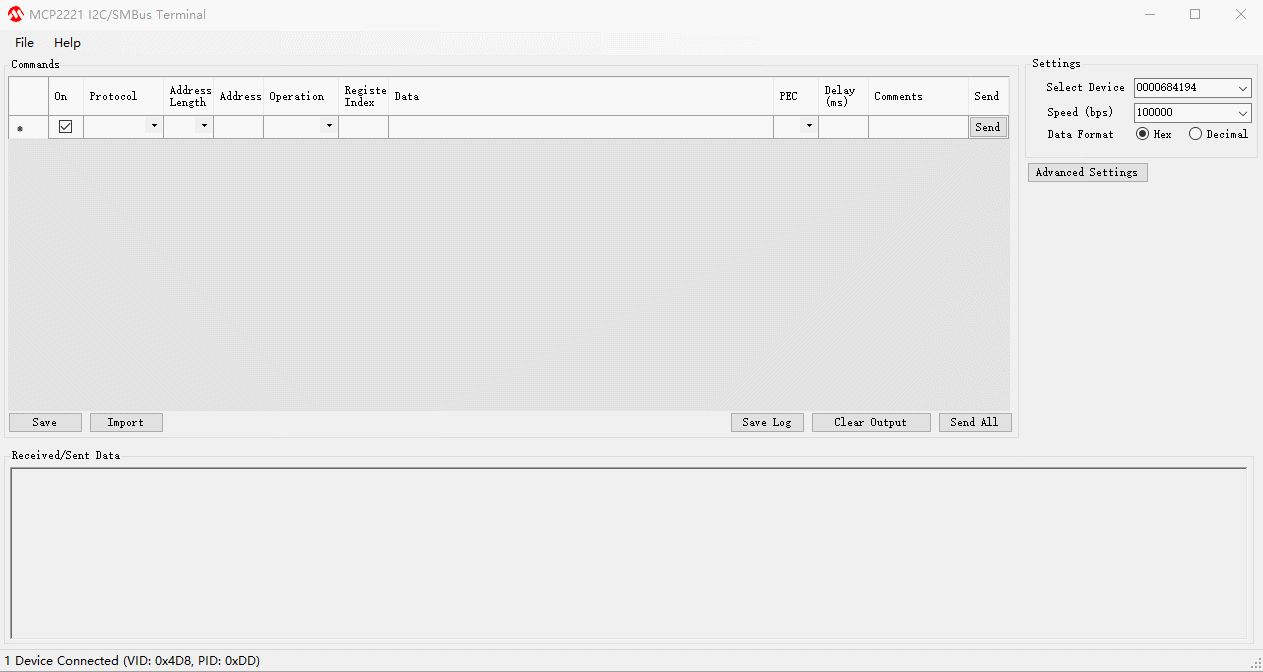The image size is (1263, 672).
Task: Click the Send All button
Action: coord(975,422)
